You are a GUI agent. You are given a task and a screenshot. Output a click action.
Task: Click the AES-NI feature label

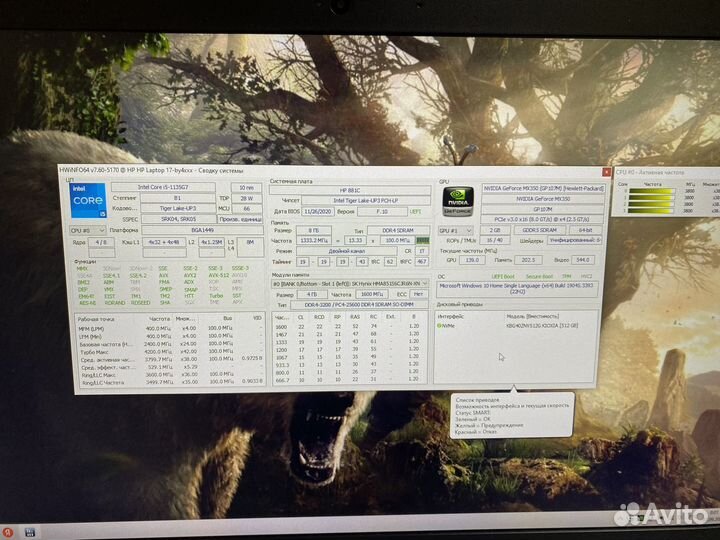pos(87,303)
